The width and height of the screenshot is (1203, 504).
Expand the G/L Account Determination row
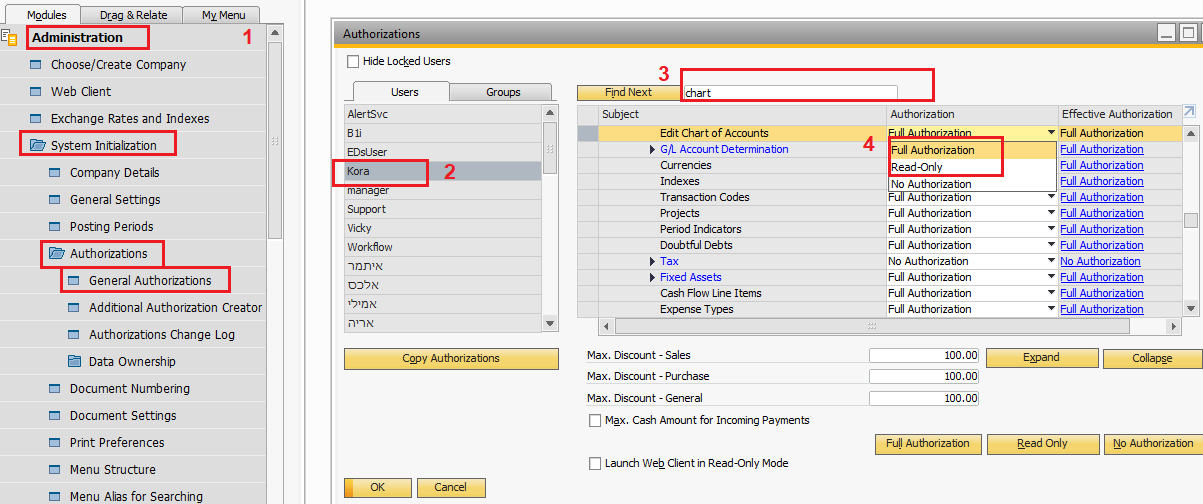point(653,150)
